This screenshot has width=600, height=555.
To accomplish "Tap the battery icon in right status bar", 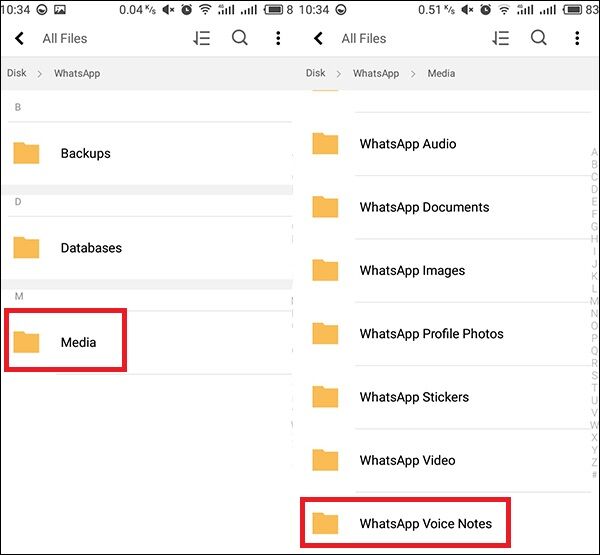I will pos(572,10).
